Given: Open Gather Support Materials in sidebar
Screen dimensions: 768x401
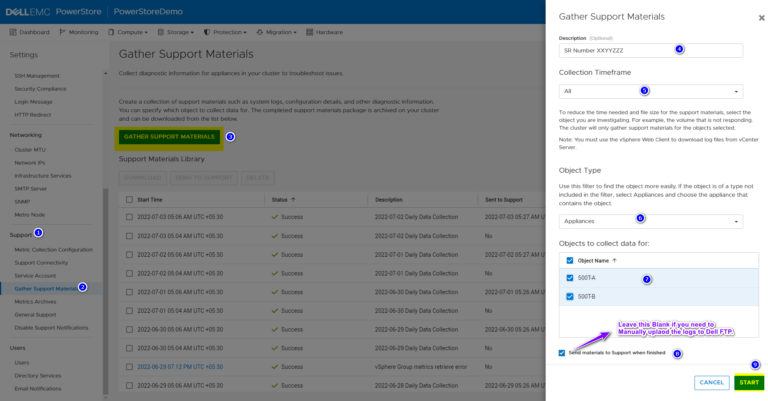Looking at the screenshot, I should (46, 288).
